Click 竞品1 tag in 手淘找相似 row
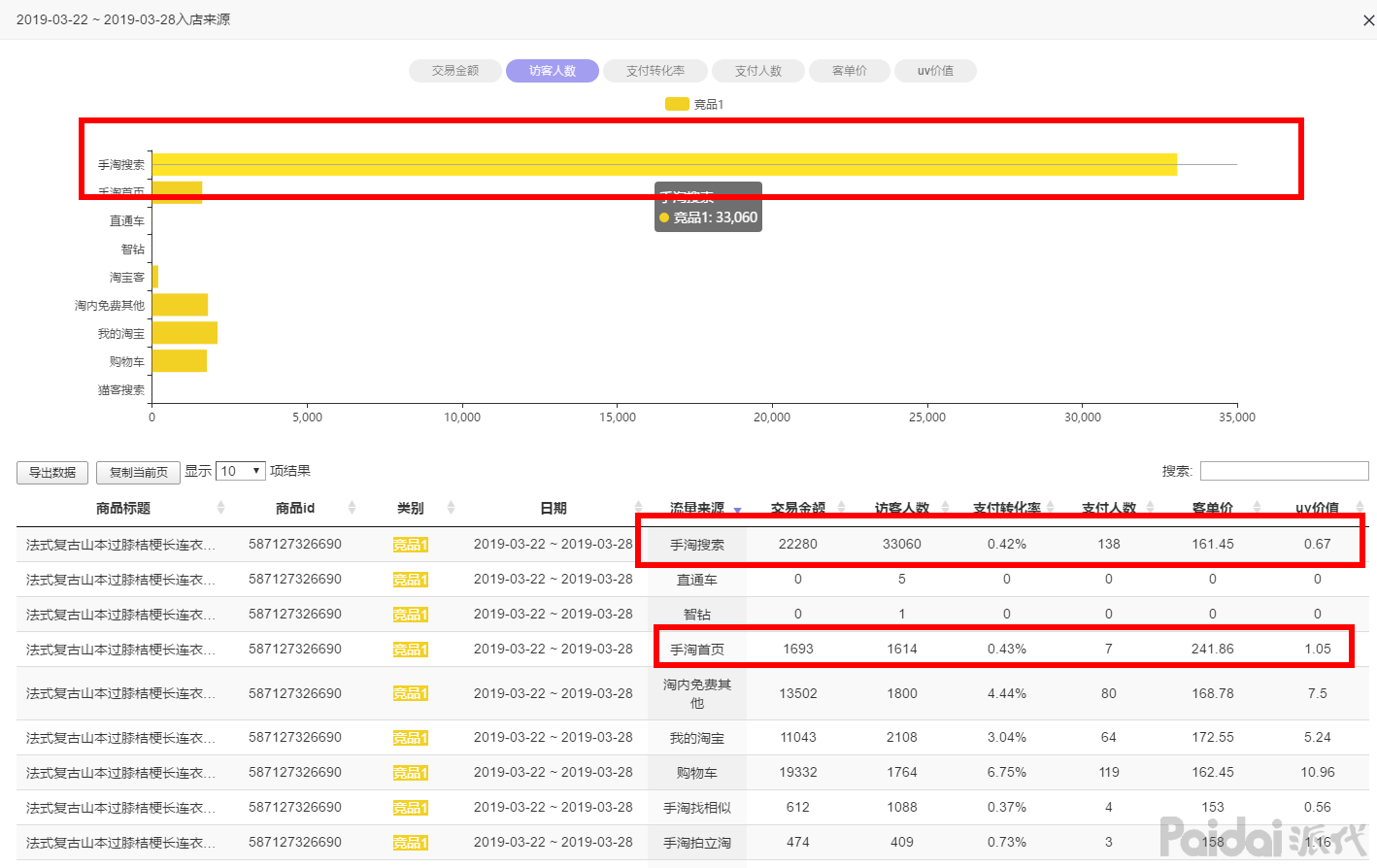This screenshot has width=1377, height=868. click(x=411, y=808)
